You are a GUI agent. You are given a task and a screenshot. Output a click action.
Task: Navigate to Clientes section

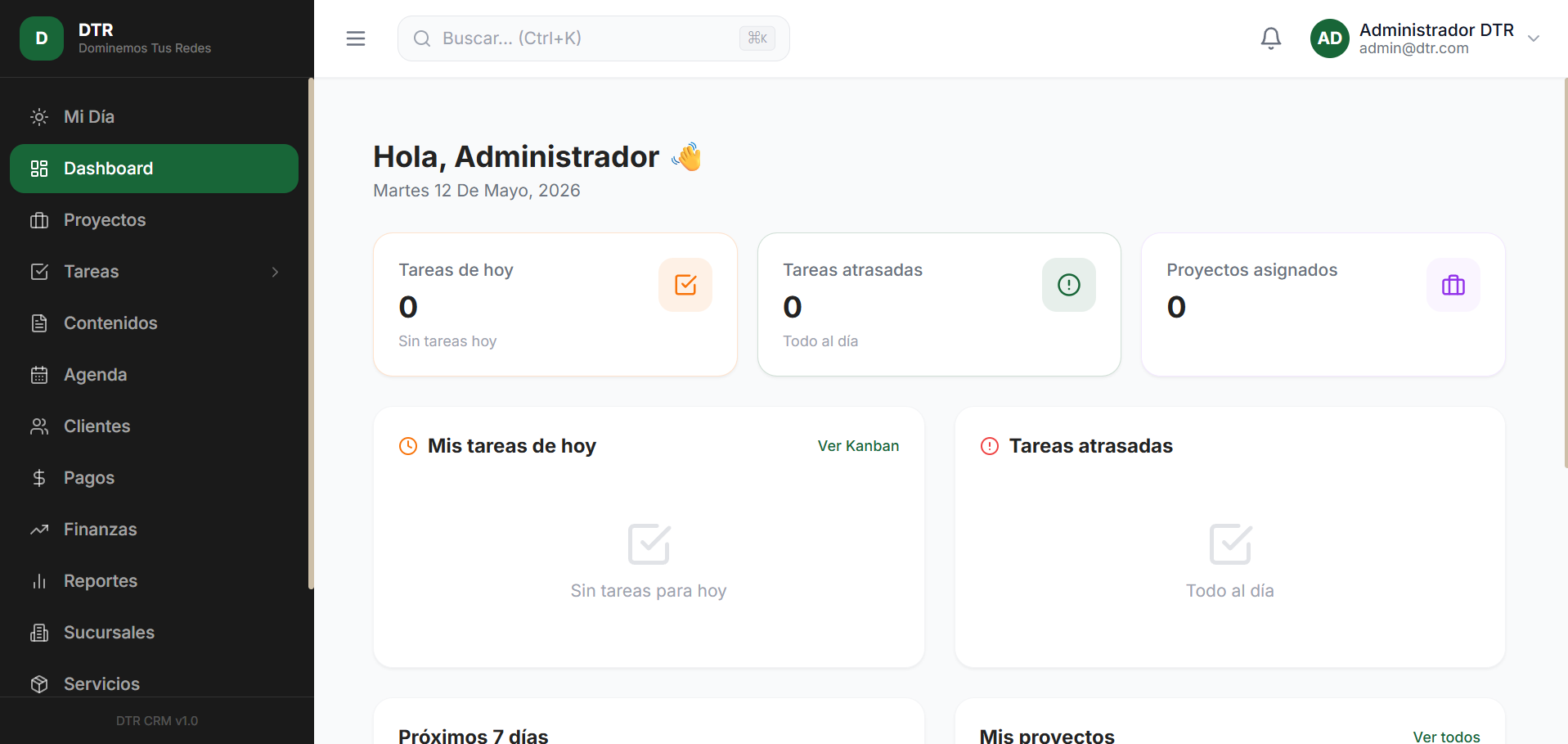click(154, 426)
